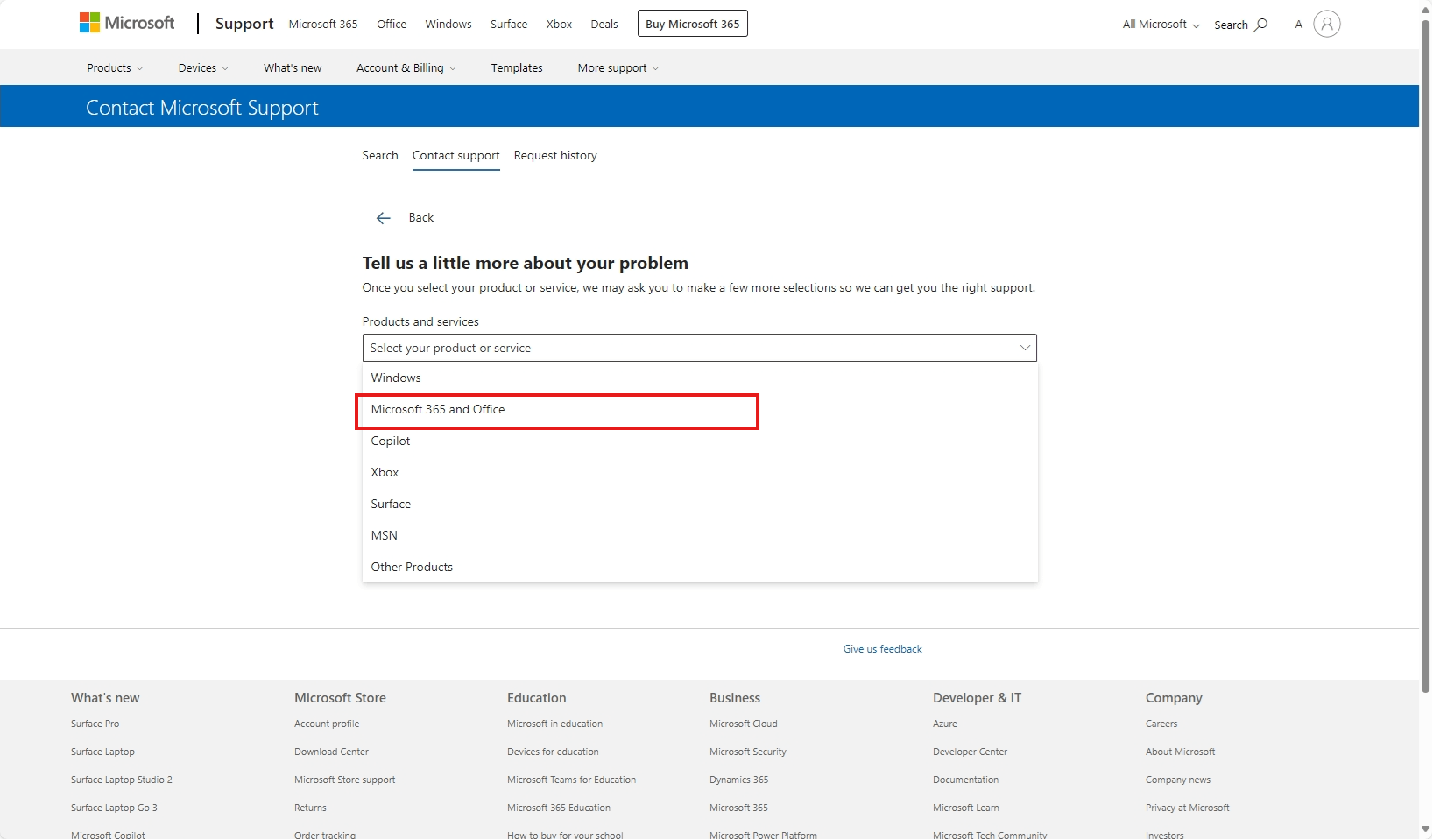Open Developer Center footer link
This screenshot has height=840, width=1433.
971,752
